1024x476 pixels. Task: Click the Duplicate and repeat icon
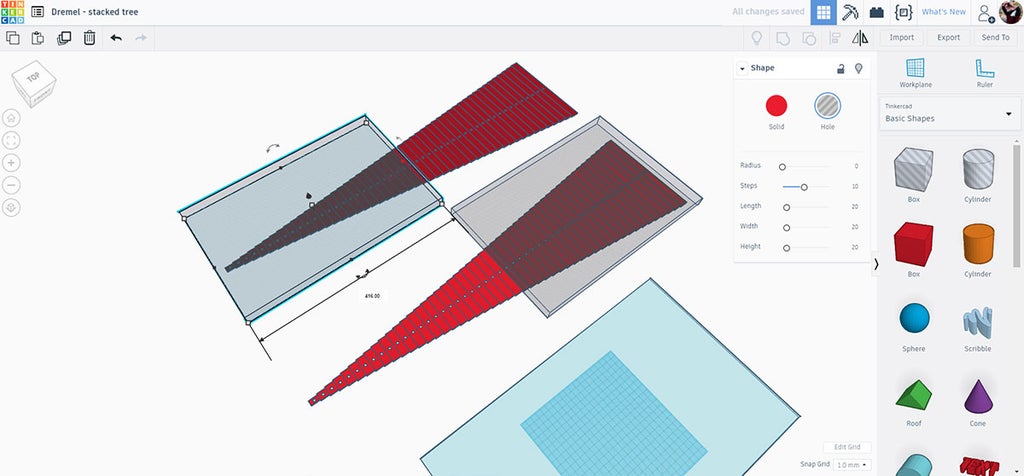(x=64, y=38)
